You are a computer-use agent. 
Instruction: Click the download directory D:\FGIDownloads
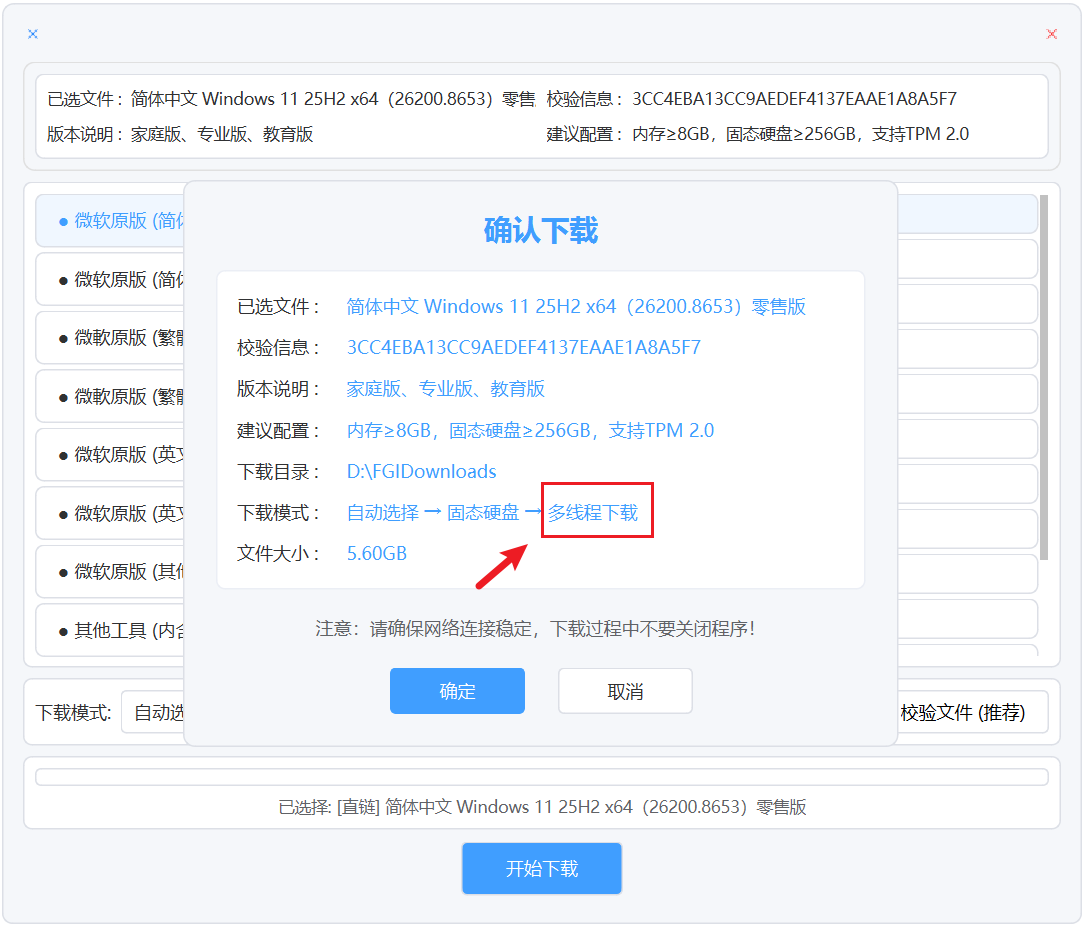[421, 472]
